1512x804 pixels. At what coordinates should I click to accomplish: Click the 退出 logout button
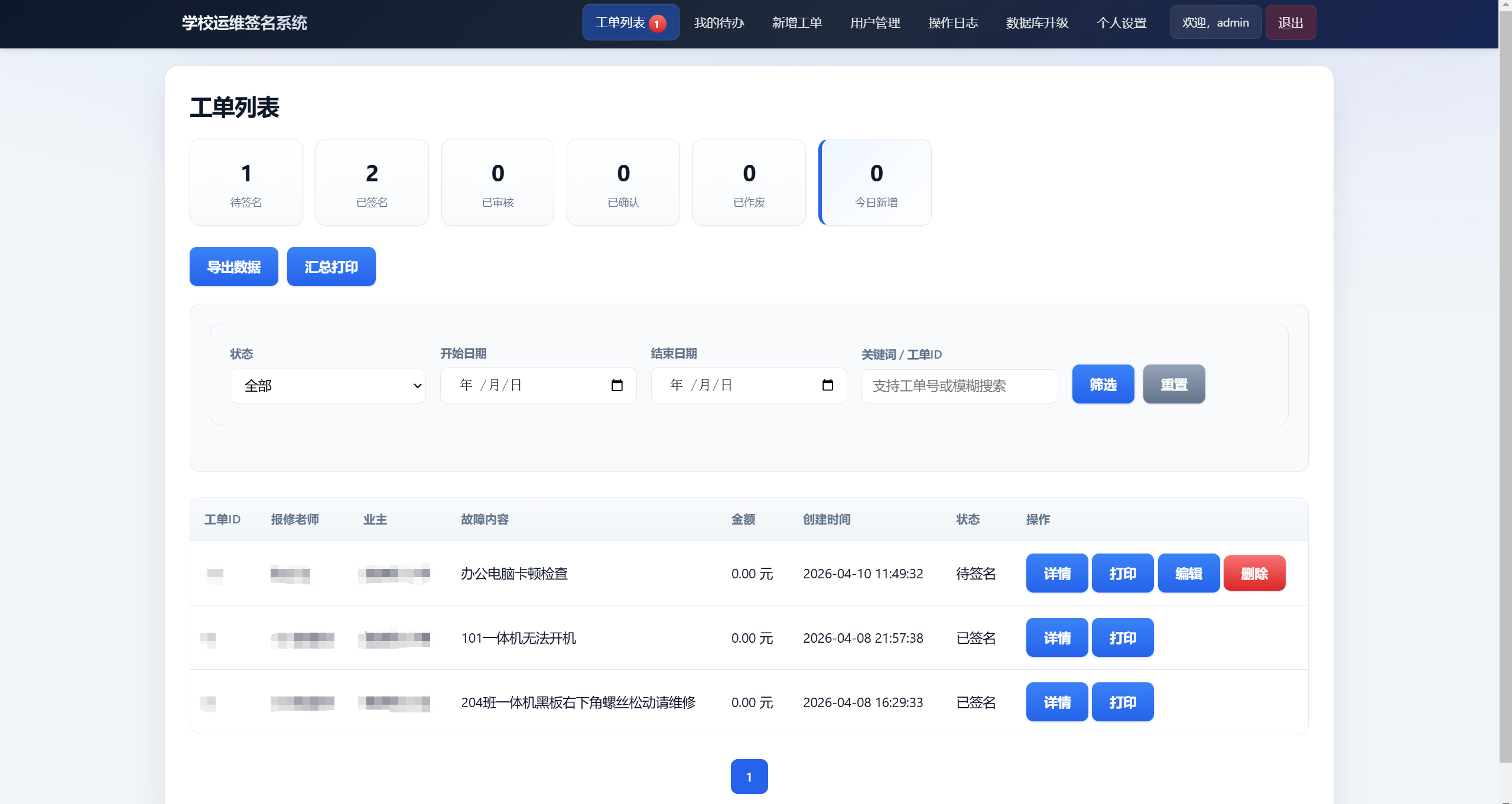[x=1290, y=22]
